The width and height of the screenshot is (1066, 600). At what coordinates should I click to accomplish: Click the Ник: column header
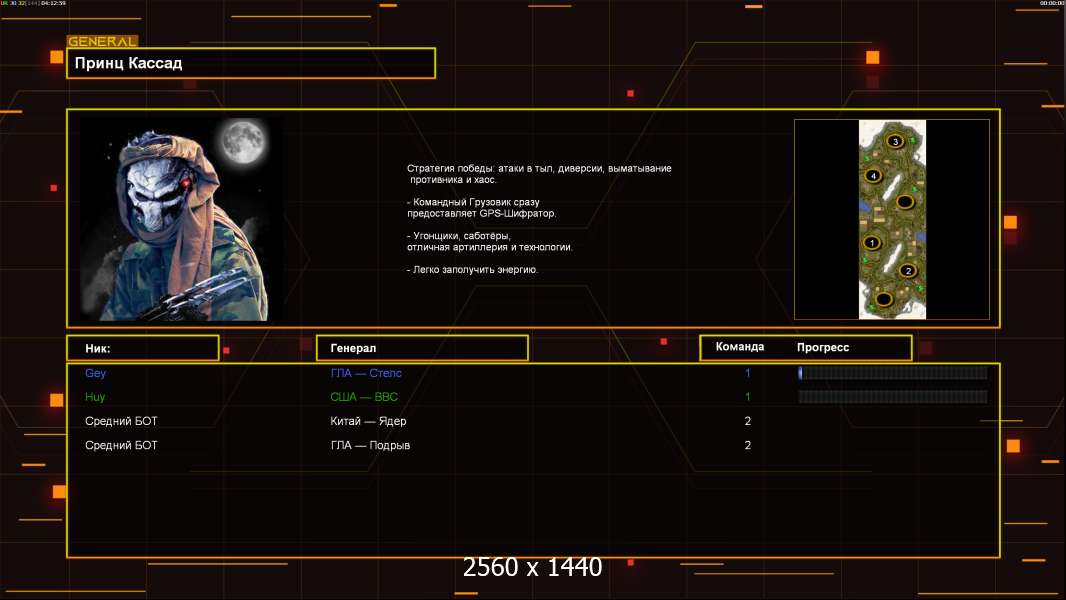click(143, 348)
